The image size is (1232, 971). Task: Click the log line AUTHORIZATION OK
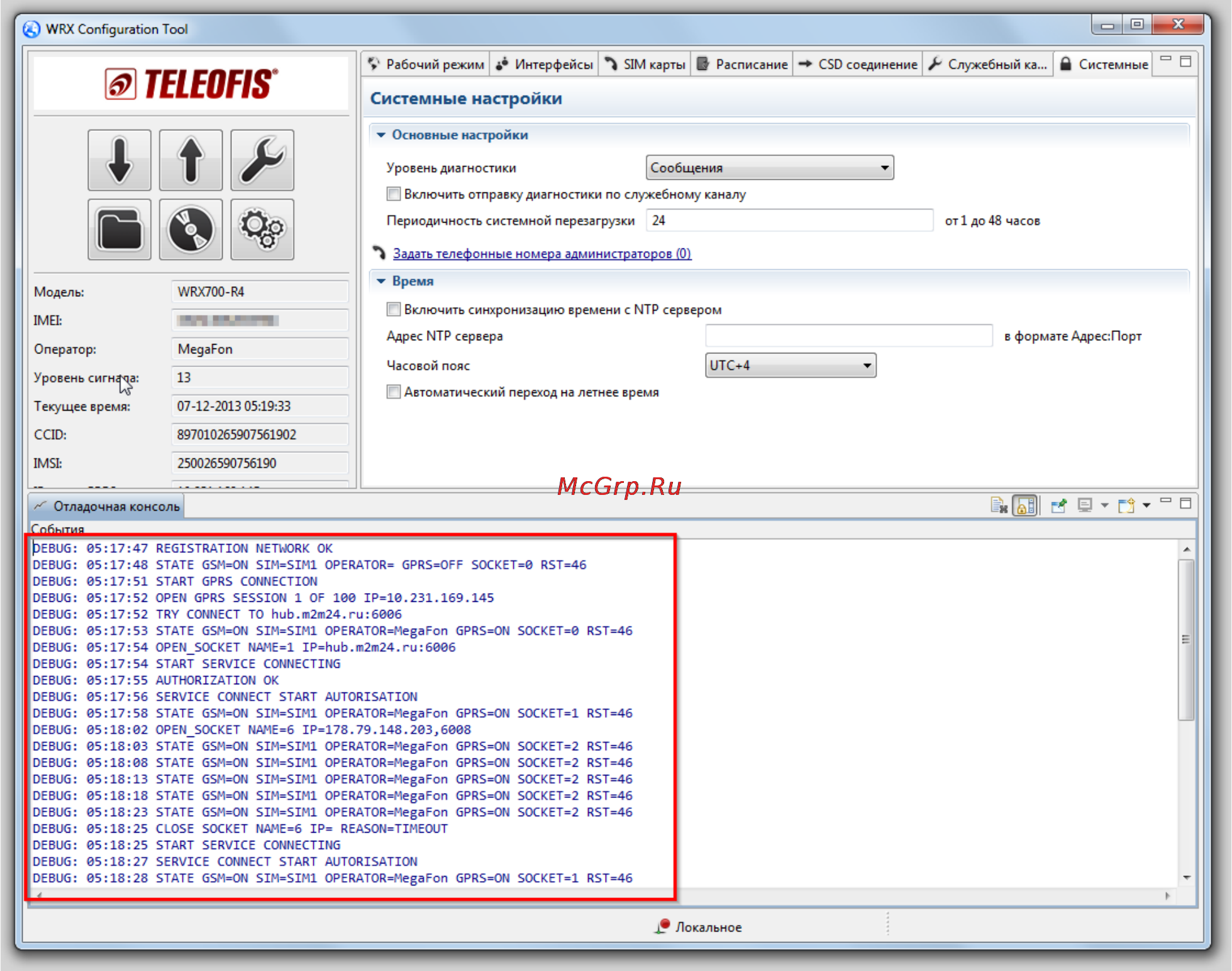click(x=155, y=680)
